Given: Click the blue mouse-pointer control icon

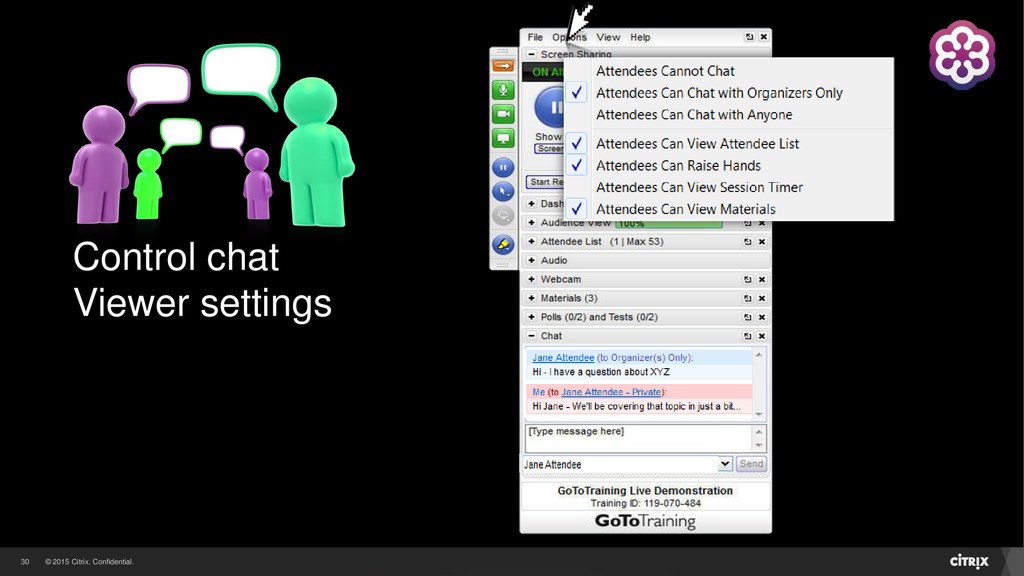Looking at the screenshot, I should [503, 191].
